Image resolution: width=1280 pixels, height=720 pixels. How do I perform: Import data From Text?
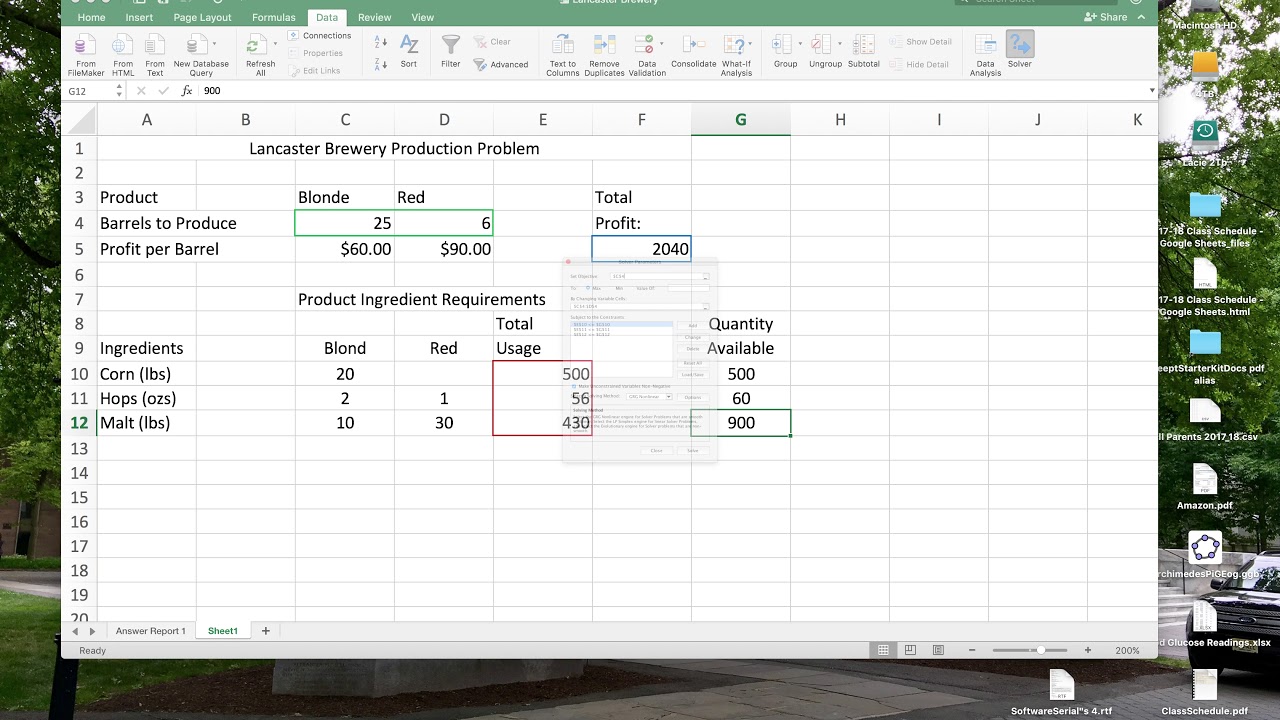point(155,55)
